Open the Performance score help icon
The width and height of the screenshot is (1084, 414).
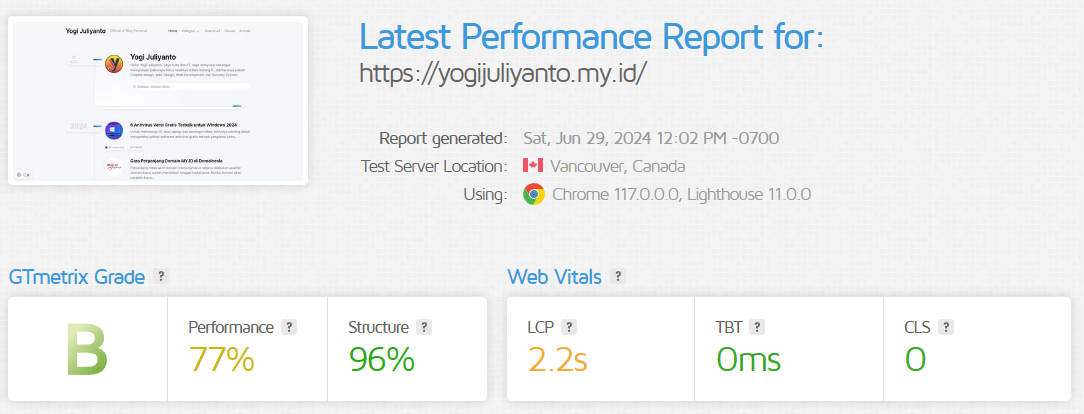tap(290, 328)
